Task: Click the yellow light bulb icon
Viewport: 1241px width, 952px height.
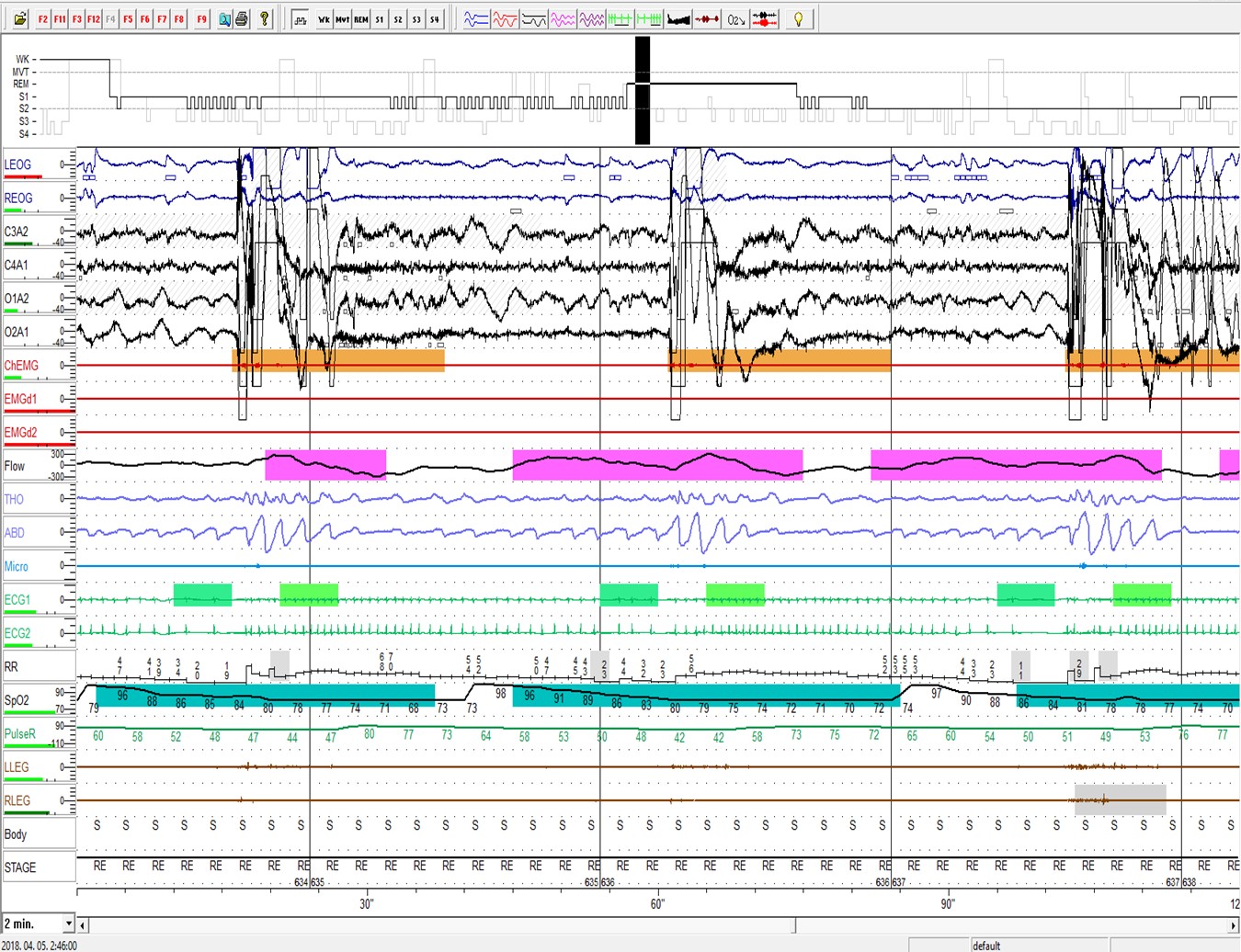Action: [x=798, y=18]
